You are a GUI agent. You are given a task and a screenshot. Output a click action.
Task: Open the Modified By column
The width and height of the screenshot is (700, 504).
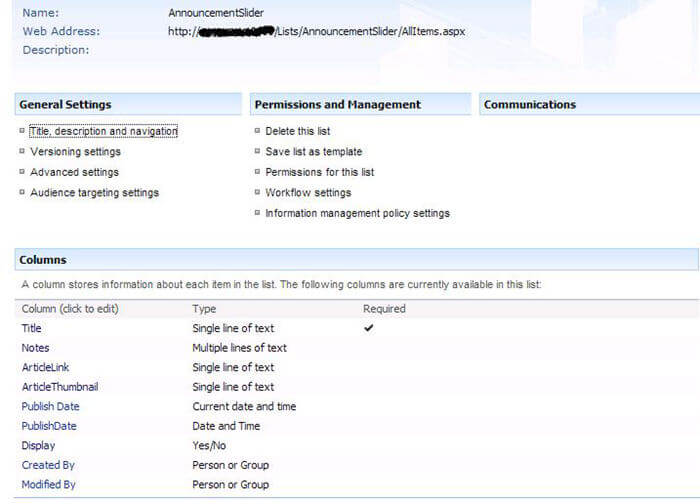[49, 485]
